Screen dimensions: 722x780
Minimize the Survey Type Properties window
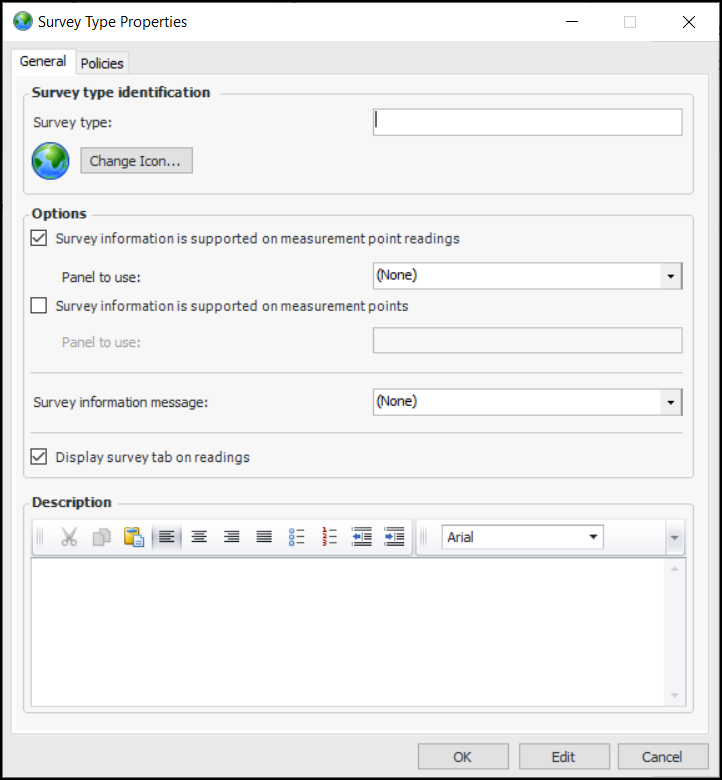click(572, 22)
